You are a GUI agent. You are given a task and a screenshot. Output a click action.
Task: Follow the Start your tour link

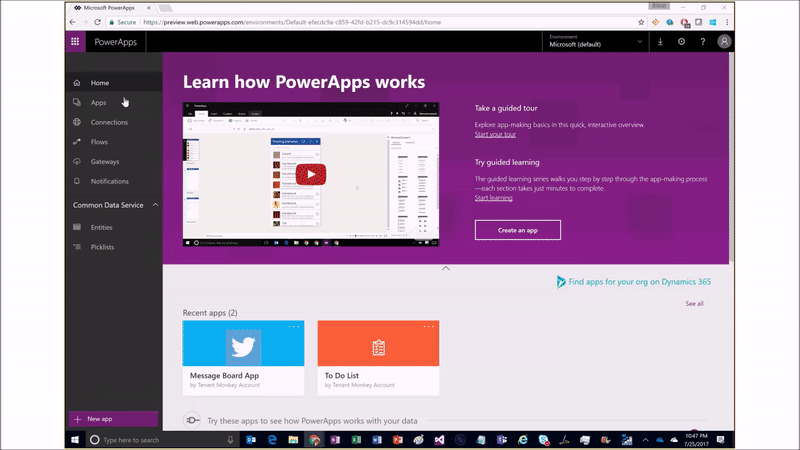point(495,134)
